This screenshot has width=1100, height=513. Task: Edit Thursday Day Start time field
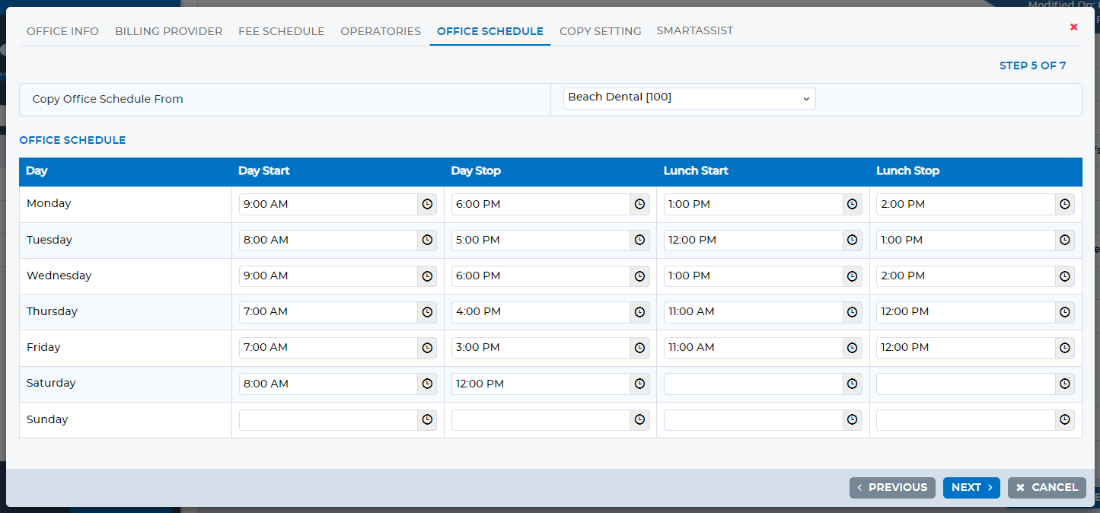[x=328, y=312]
